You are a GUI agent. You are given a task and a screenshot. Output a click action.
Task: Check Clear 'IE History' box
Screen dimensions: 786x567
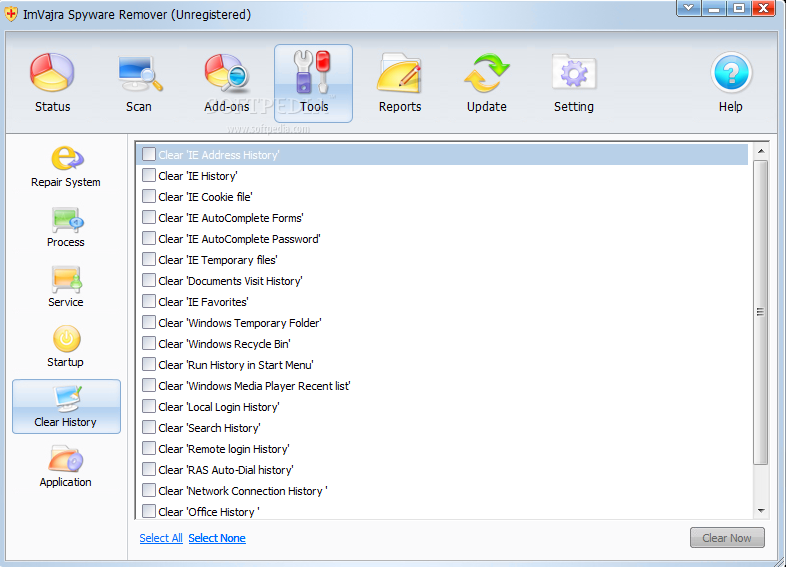(148, 175)
